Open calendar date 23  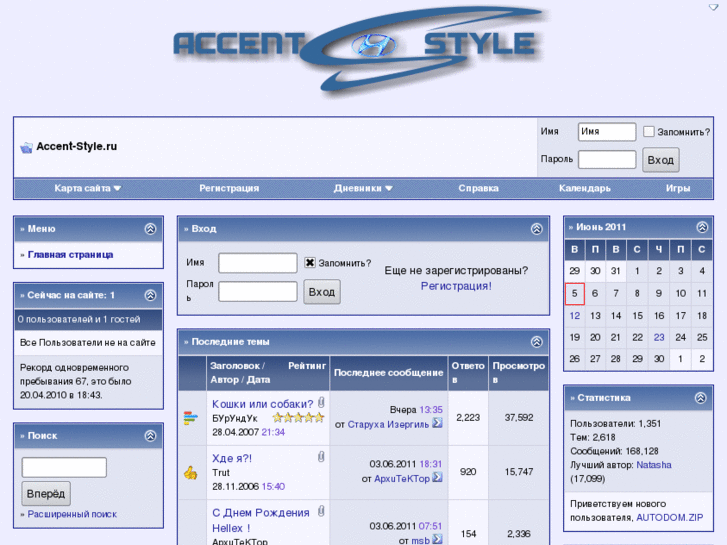coord(659,338)
